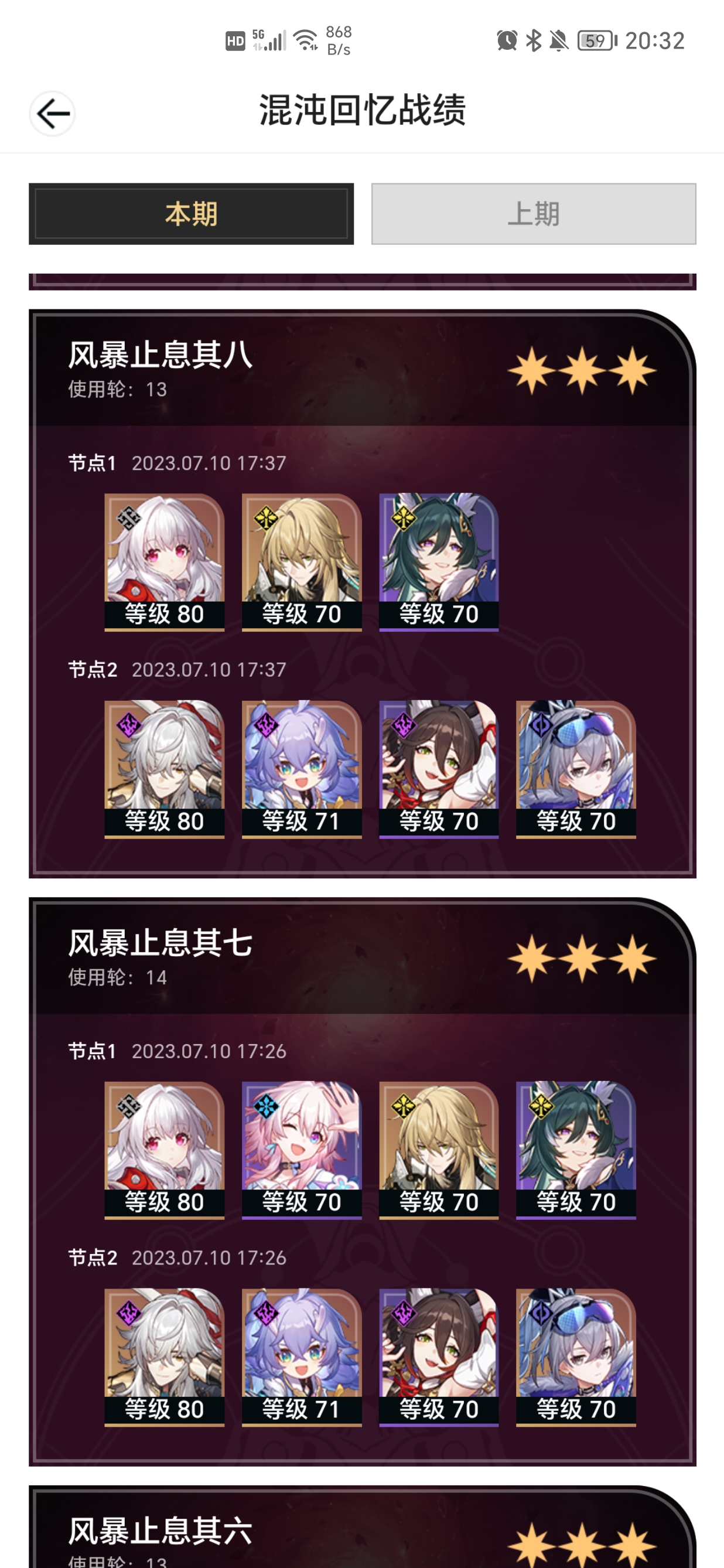Select blonde level 70 character in 其八 节点1
Screen dimensions: 724x1568
[x=302, y=562]
